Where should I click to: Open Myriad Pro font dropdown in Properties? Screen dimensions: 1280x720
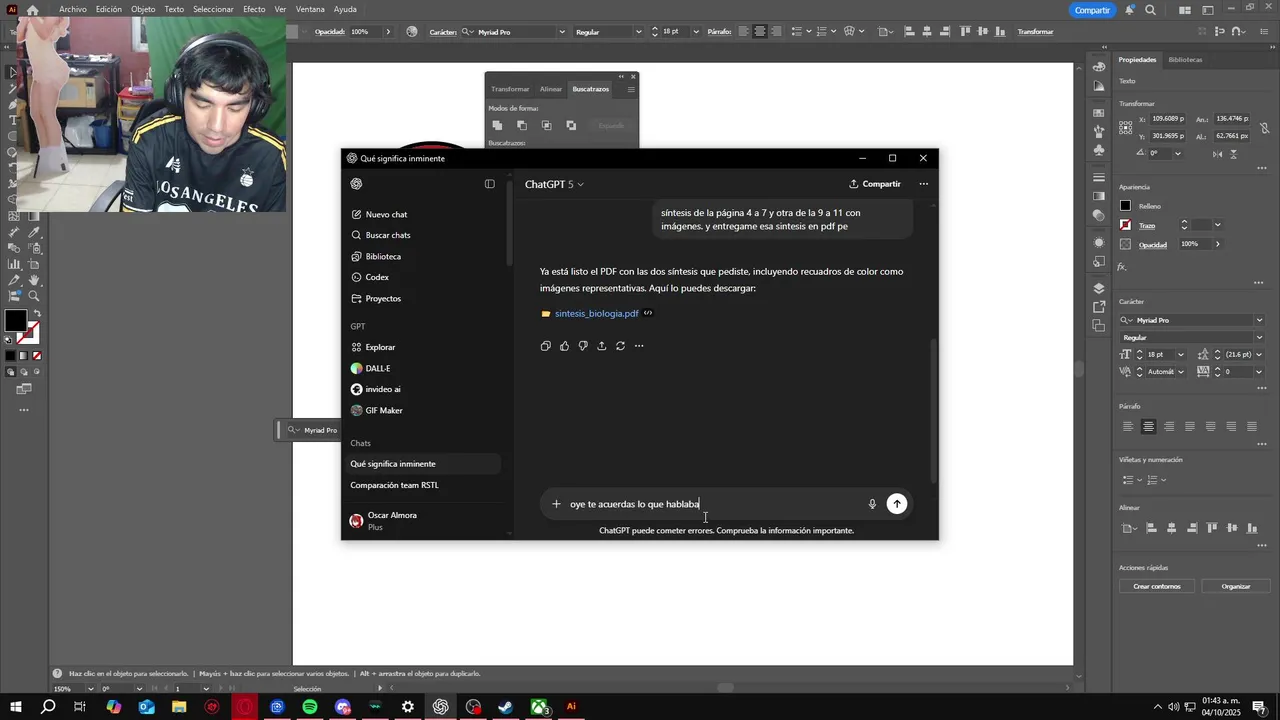pyautogui.click(x=1259, y=320)
